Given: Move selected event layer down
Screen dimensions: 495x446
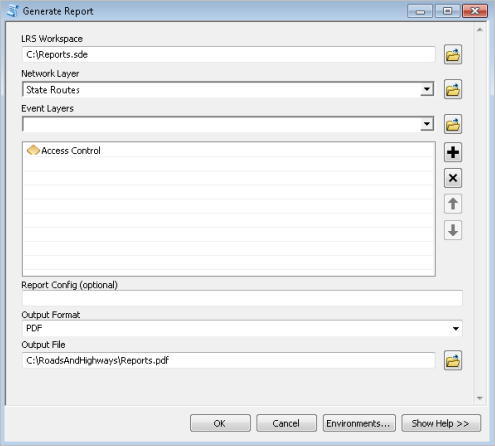Looking at the screenshot, I should [x=453, y=230].
